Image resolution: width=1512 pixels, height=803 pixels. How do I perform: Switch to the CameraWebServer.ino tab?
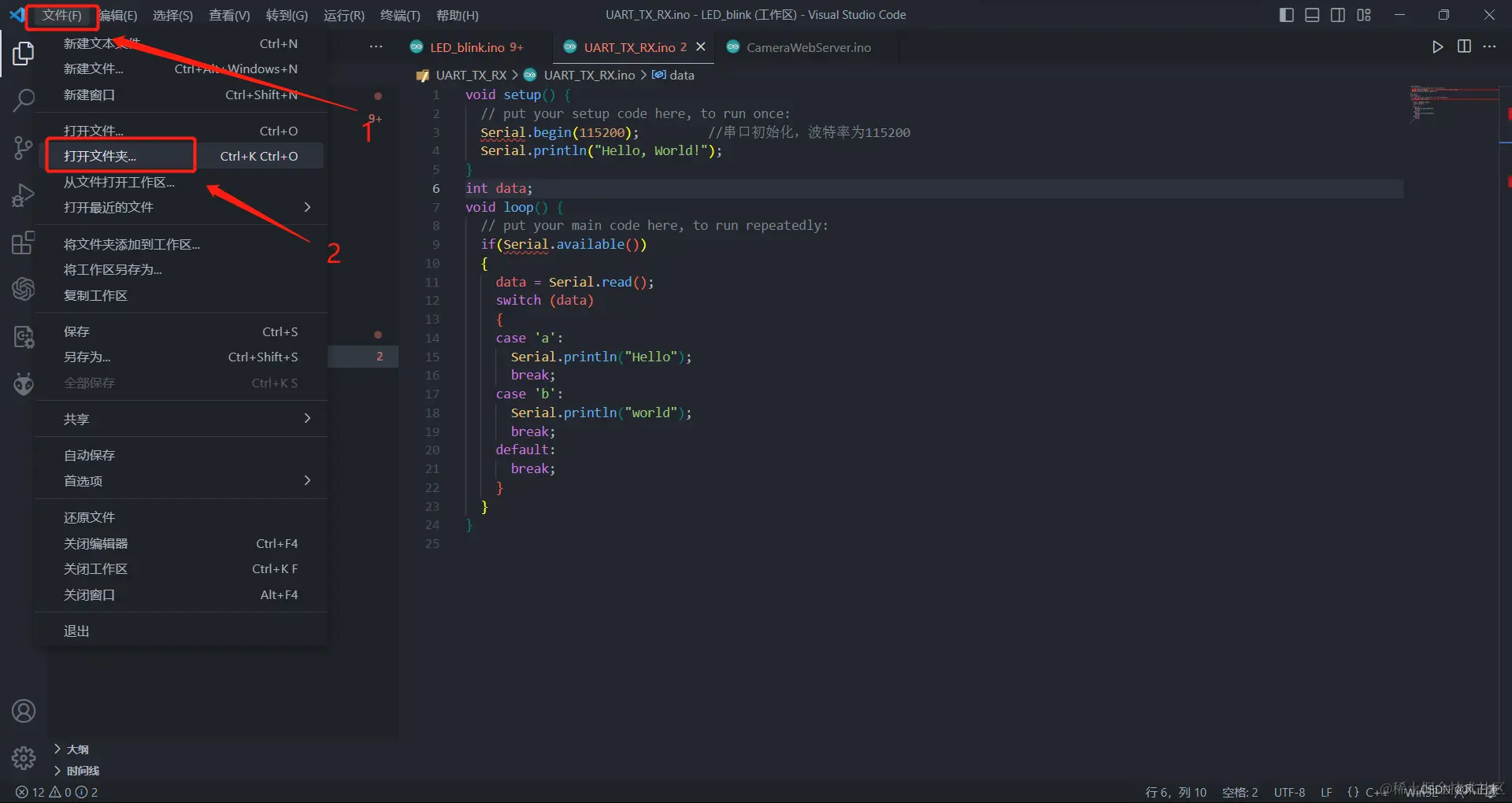point(808,47)
